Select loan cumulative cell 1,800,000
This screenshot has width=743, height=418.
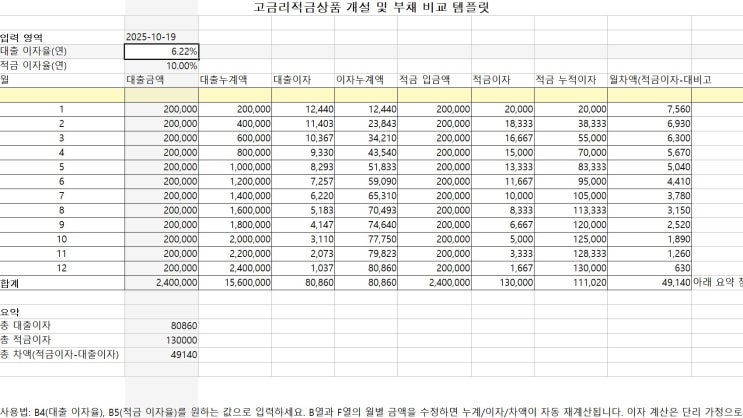click(x=235, y=225)
